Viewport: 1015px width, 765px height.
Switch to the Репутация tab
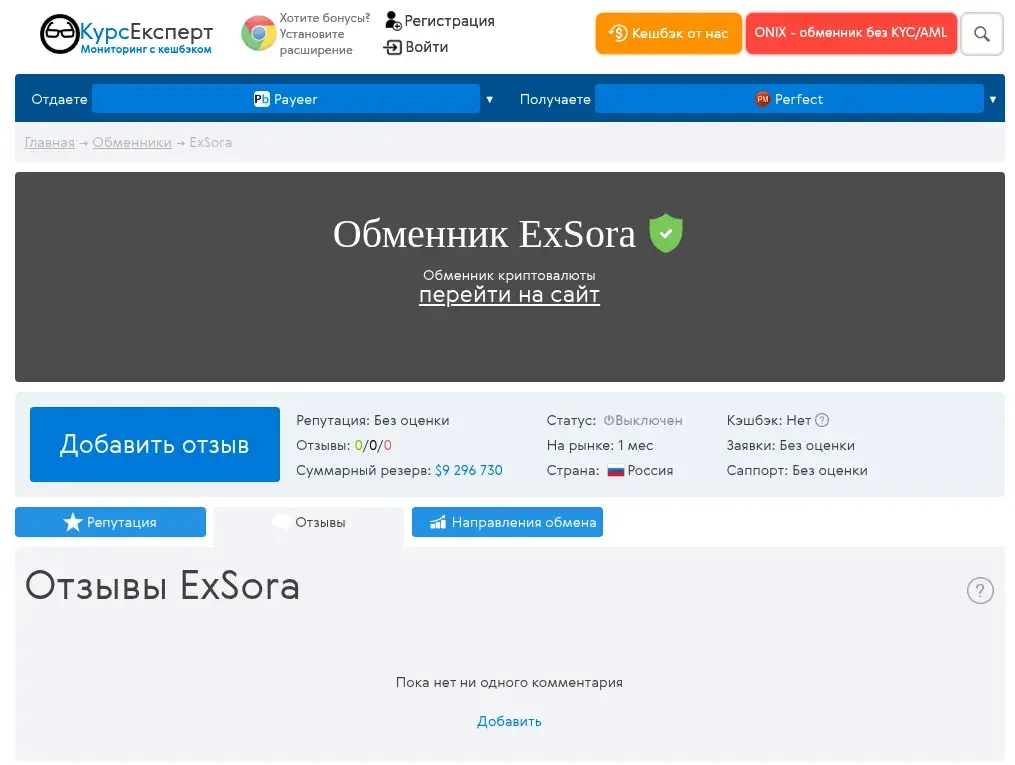click(x=110, y=522)
